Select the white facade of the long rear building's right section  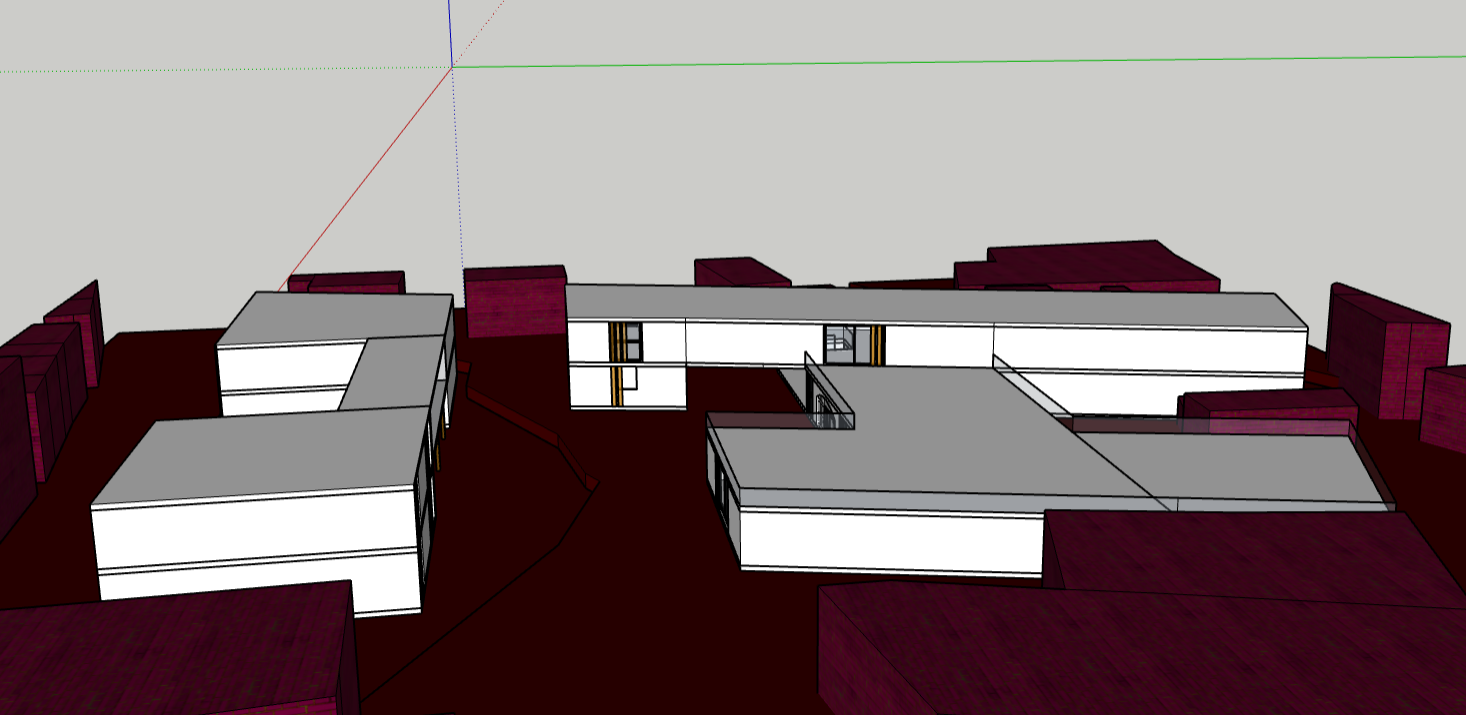tap(1150, 350)
